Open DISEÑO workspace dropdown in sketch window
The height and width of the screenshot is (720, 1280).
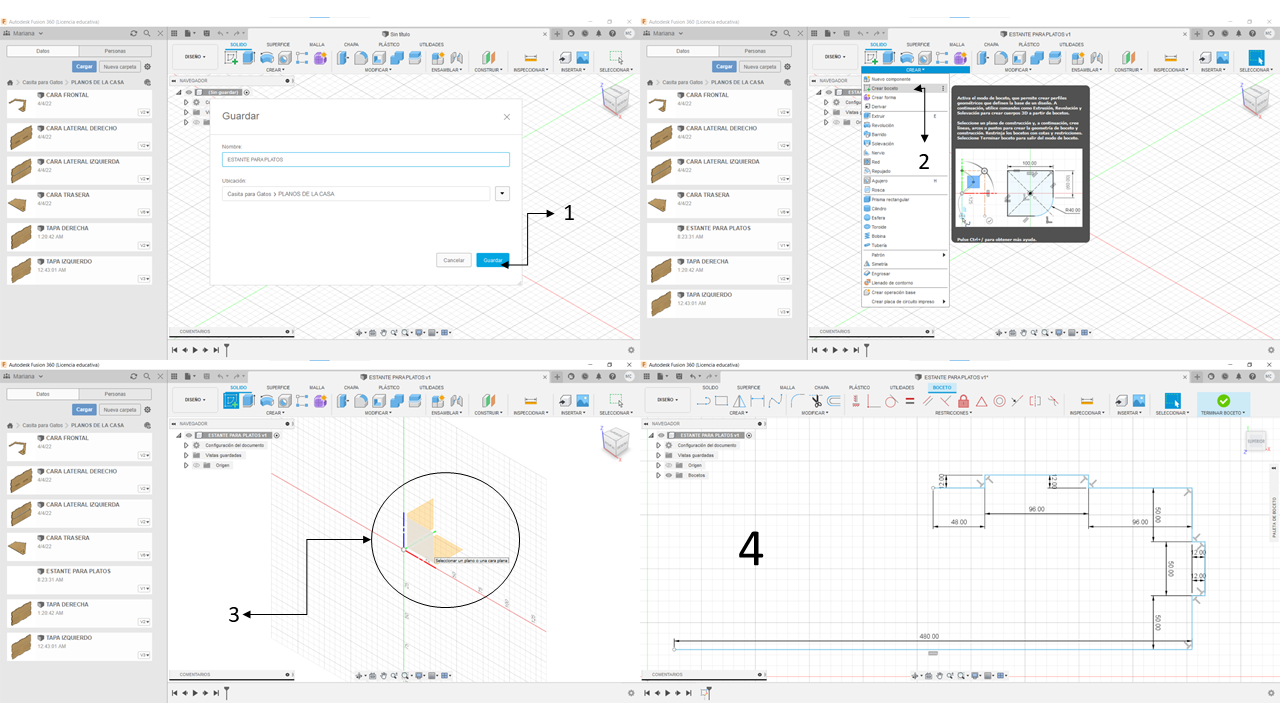667,399
